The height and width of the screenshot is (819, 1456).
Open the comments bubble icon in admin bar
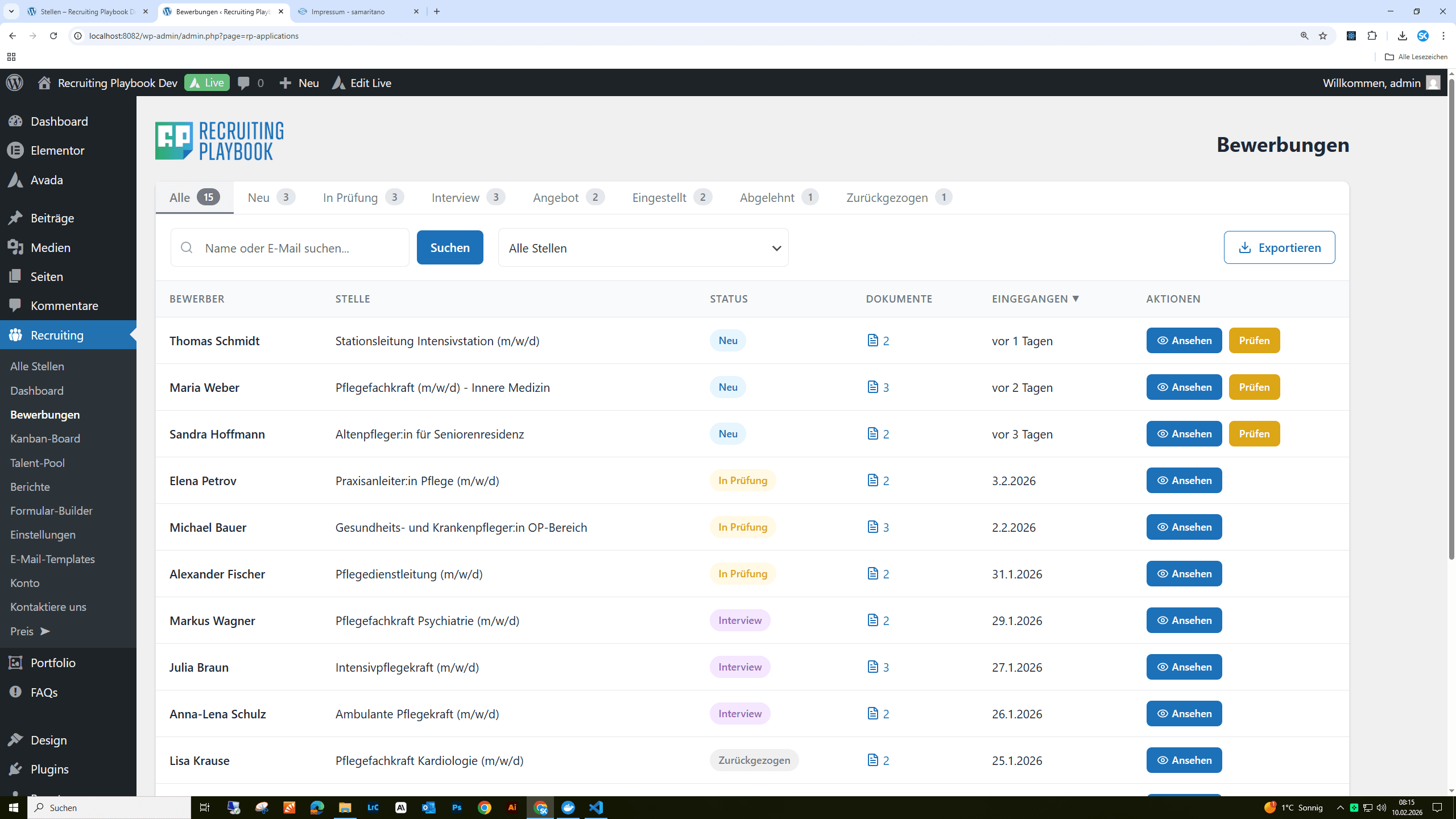244,83
